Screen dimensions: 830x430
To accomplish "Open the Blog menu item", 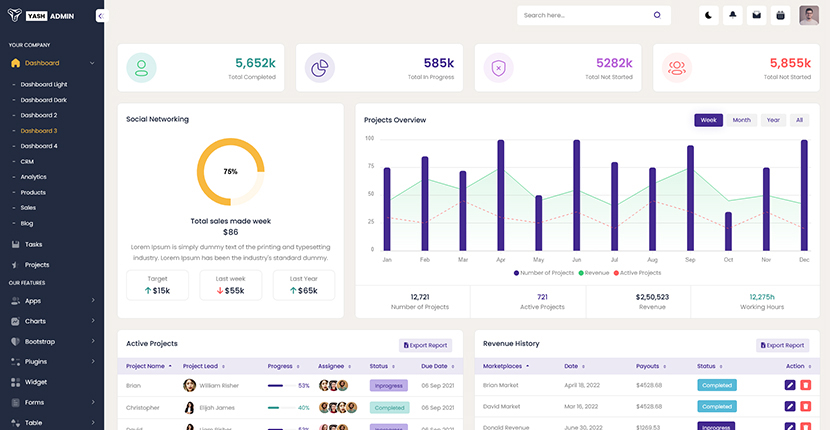I will [26, 223].
